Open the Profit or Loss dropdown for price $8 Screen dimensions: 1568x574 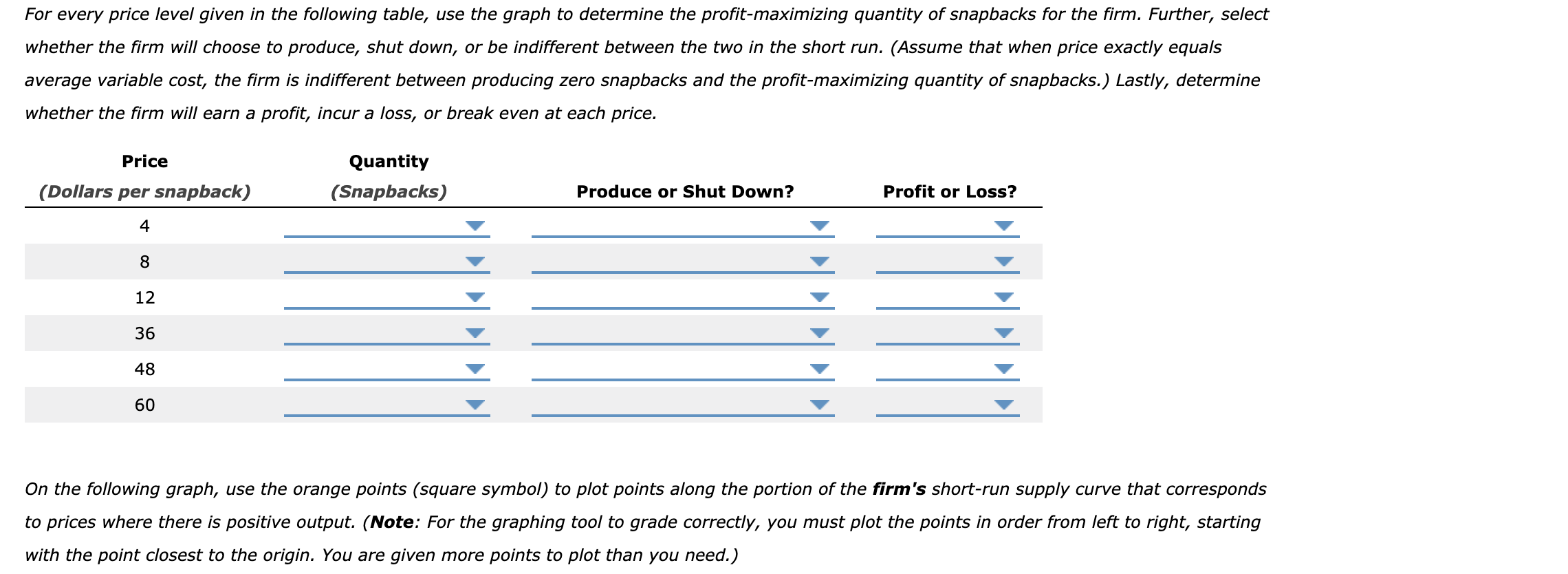[1004, 260]
